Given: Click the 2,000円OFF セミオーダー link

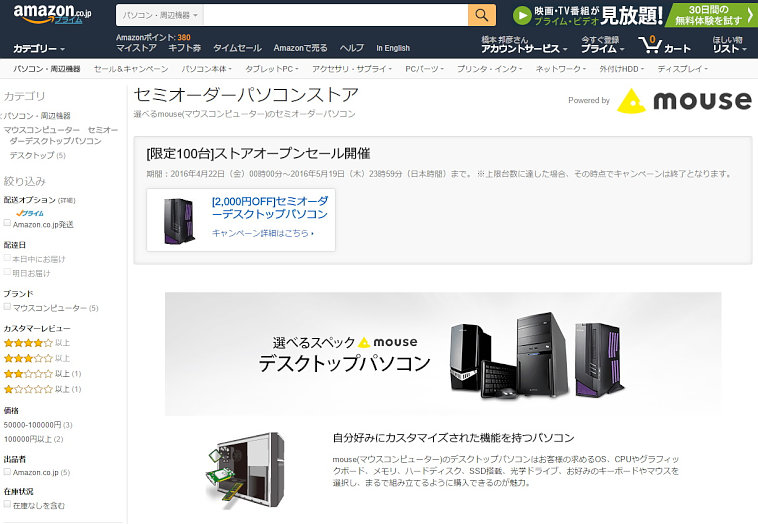Looking at the screenshot, I should tap(270, 207).
